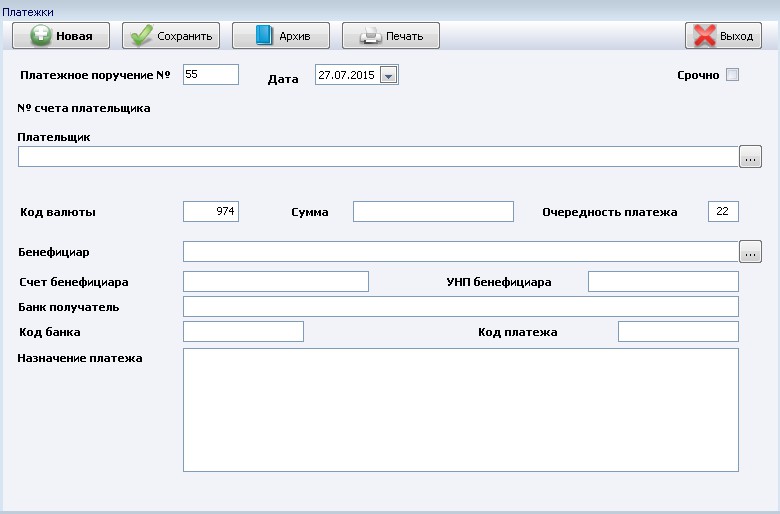This screenshot has height=514, width=780.
Task: Click the Банк получатель field
Action: (461, 307)
